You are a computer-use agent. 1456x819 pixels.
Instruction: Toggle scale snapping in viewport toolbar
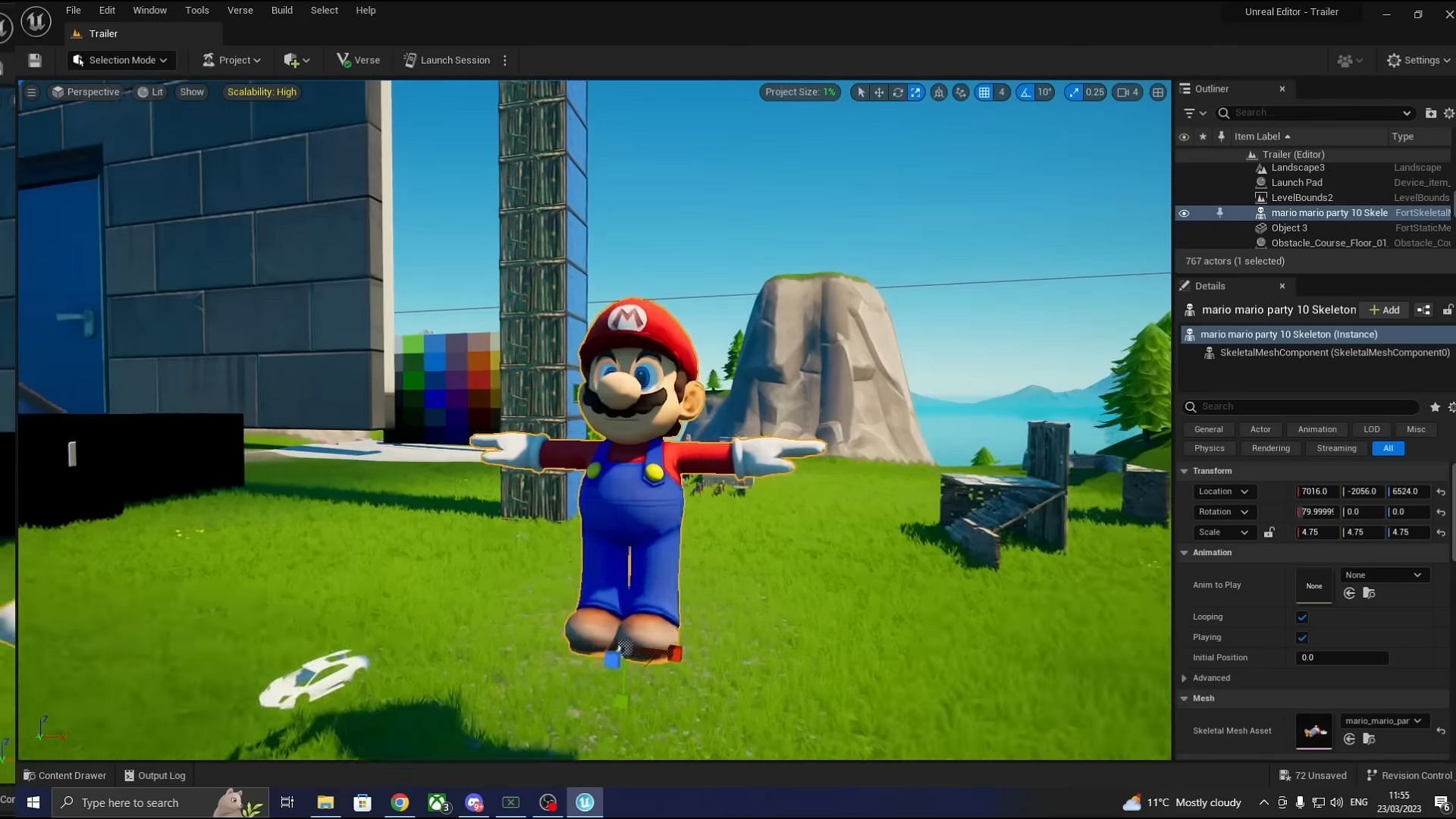click(1073, 93)
